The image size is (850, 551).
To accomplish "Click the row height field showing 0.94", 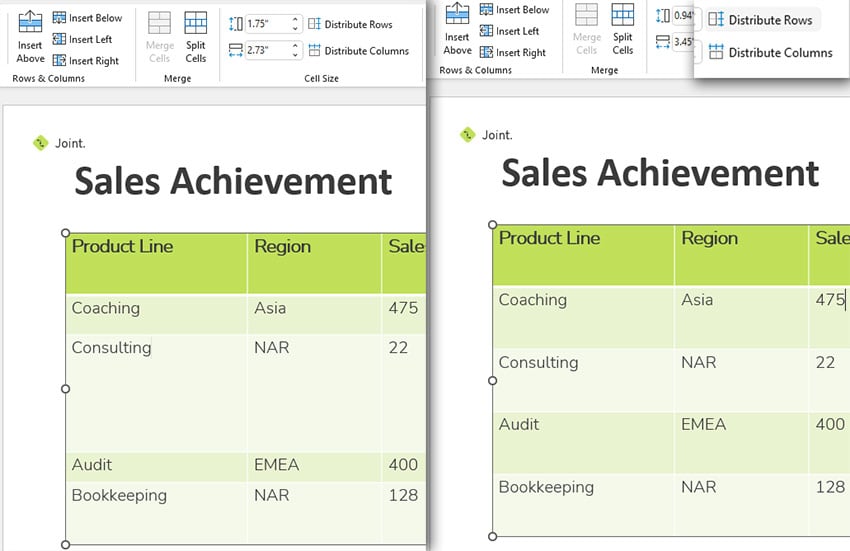I will (685, 16).
